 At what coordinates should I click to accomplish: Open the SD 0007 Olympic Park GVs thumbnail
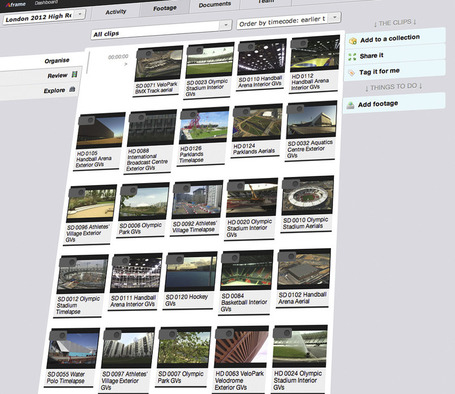[x=184, y=347]
